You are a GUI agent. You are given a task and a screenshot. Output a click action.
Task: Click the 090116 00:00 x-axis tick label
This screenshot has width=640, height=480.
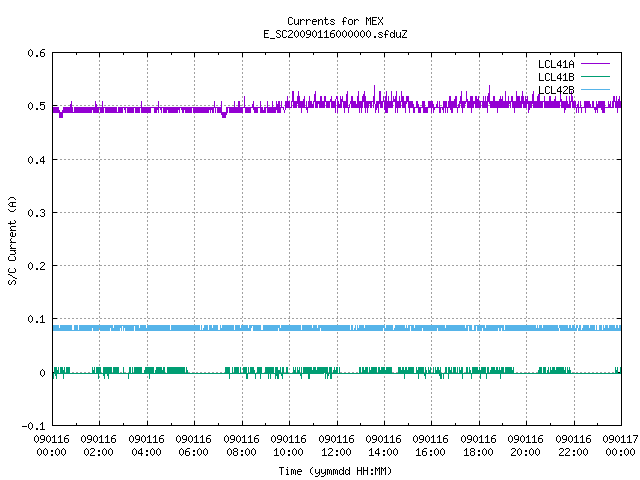tap(51, 446)
